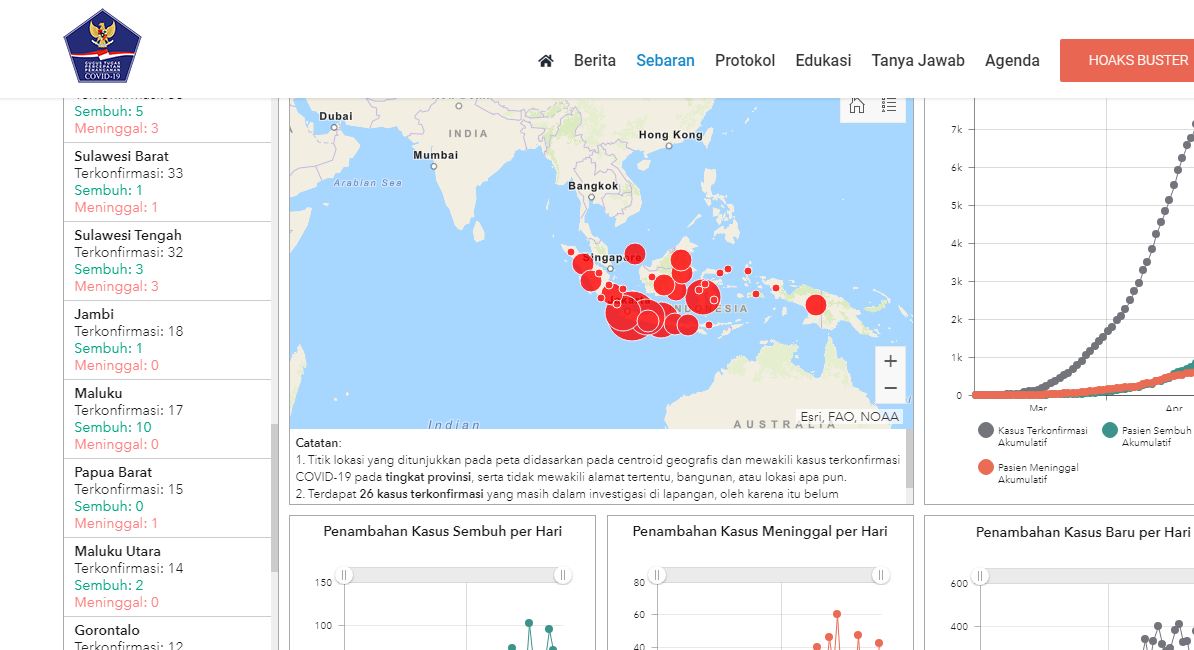The width and height of the screenshot is (1194, 650).
Task: Click right range handle on Kasus Meninggal chart
Action: pyautogui.click(x=880, y=575)
